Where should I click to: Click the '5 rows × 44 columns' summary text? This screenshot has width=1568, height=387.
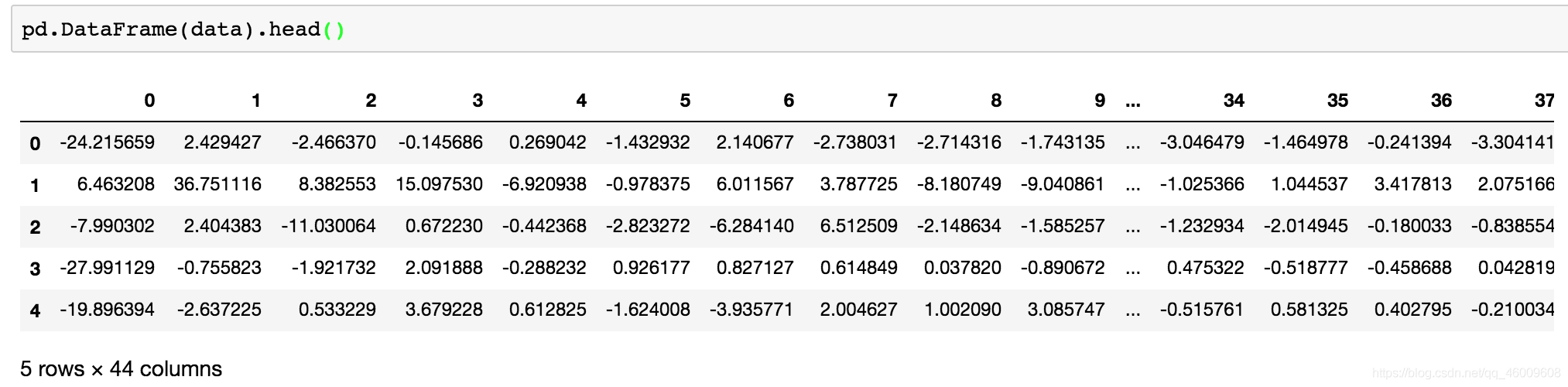pos(121,369)
